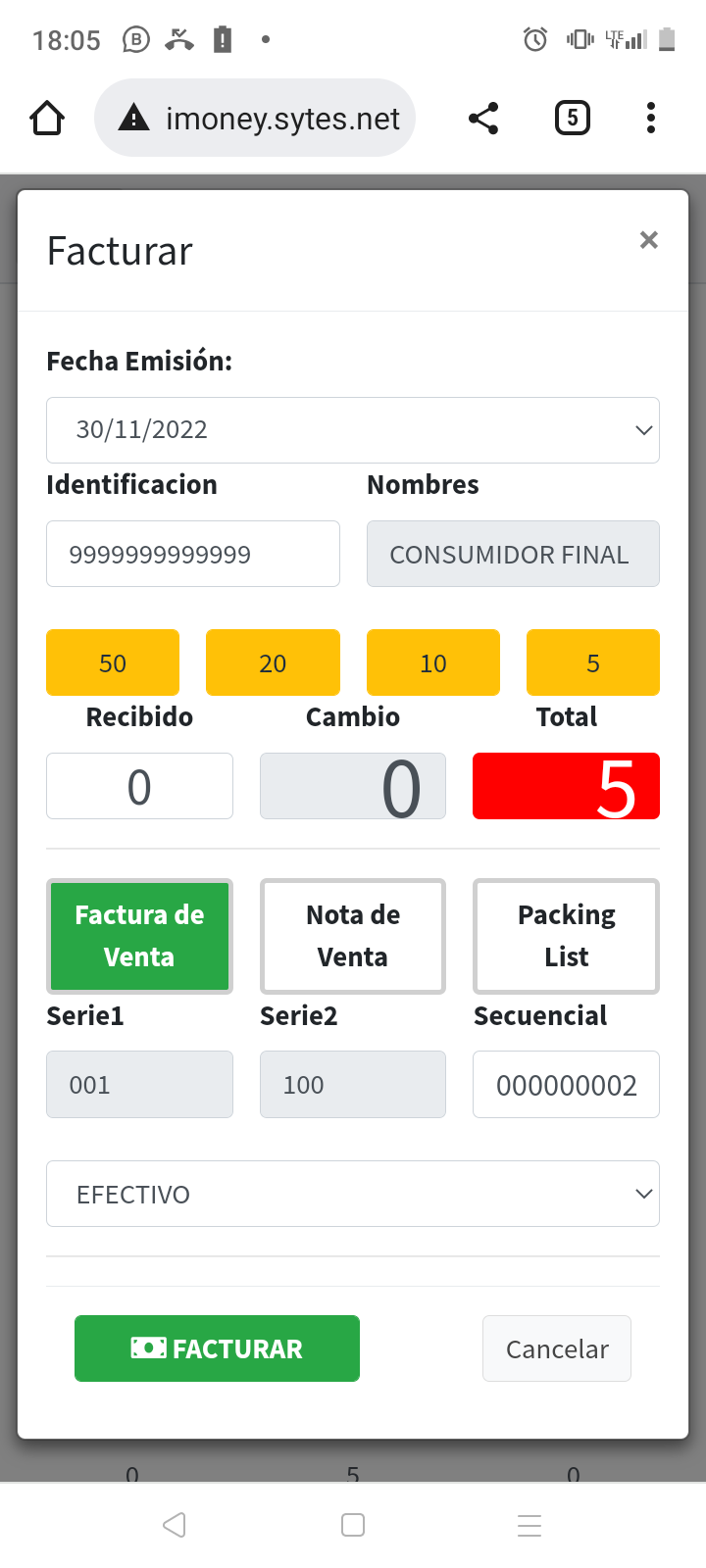
Task: Focus the Identificacion input field
Action: (x=193, y=554)
